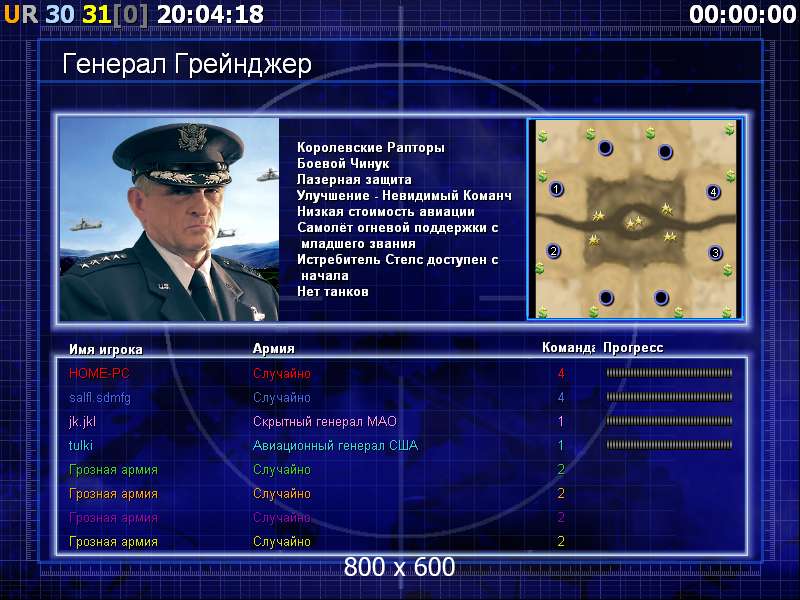Click 'Низкая стоимость авиации' line
Image resolution: width=800 pixels, height=600 pixels.
pos(386,212)
